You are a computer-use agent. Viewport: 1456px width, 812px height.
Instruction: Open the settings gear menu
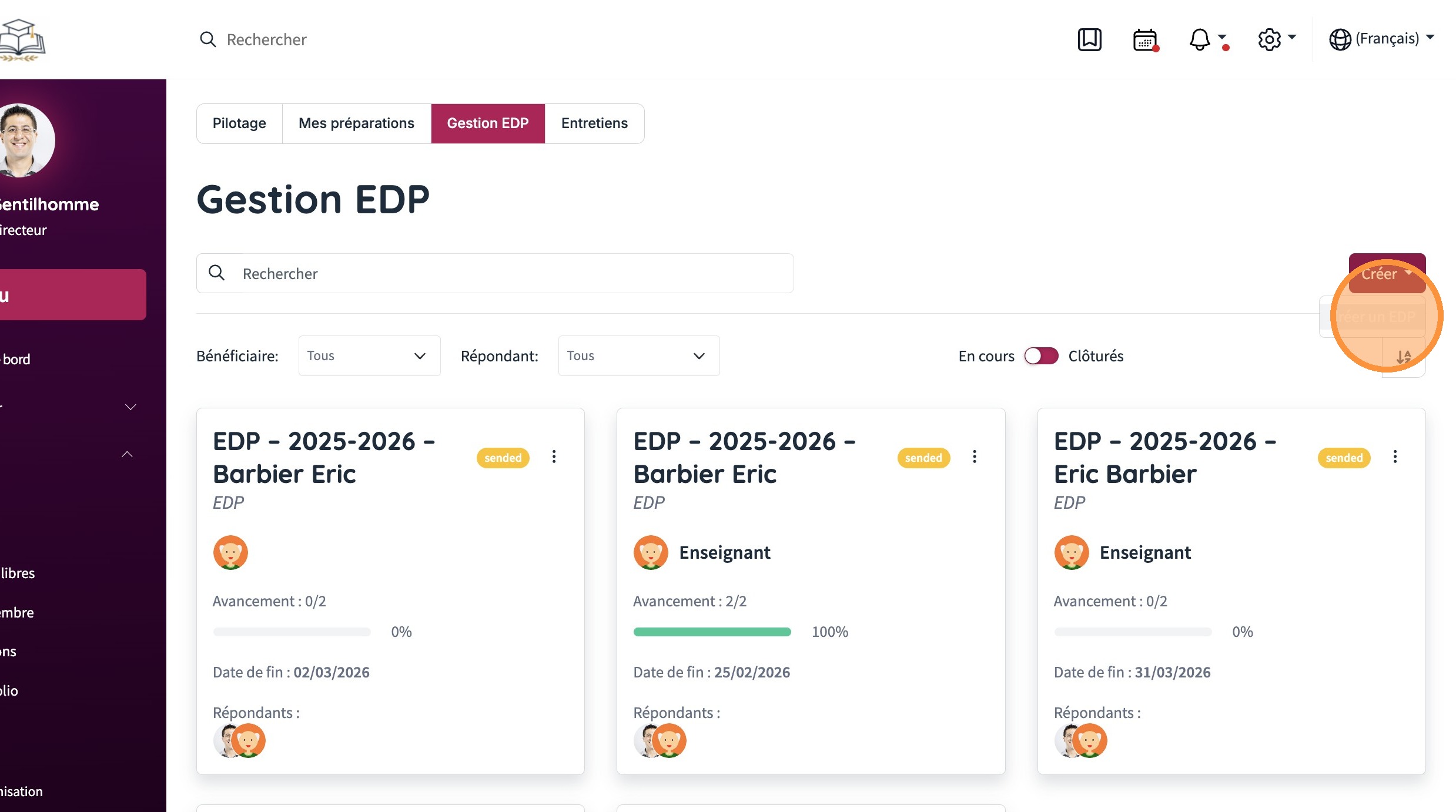tap(1270, 39)
